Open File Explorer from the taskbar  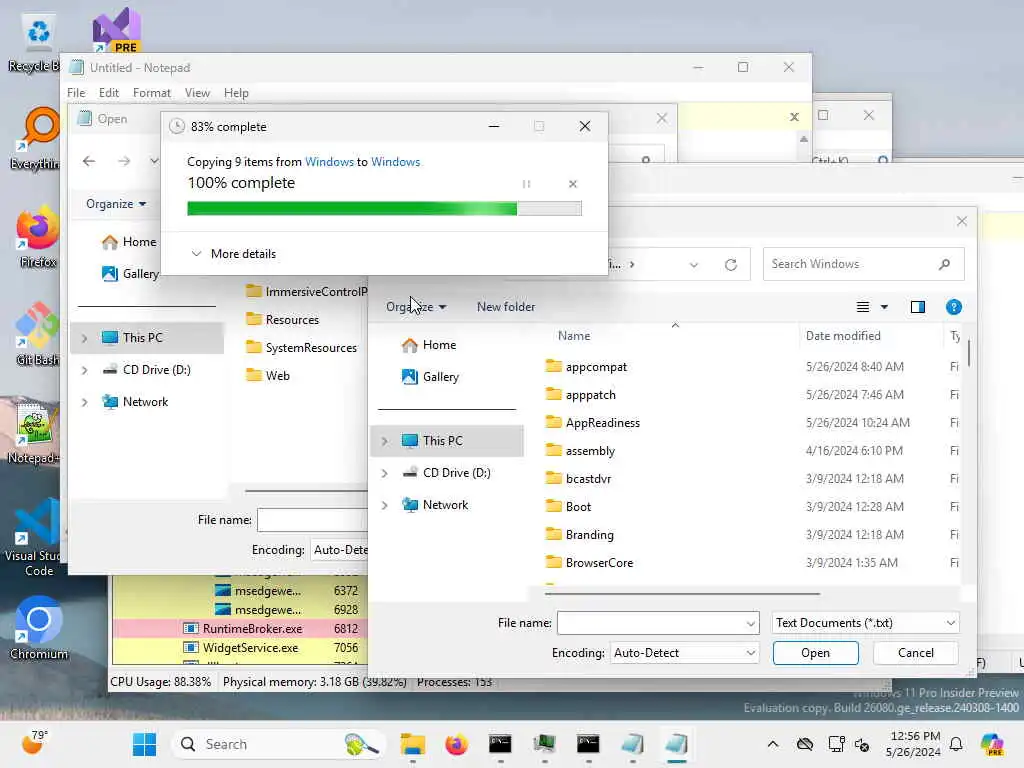pos(413,744)
